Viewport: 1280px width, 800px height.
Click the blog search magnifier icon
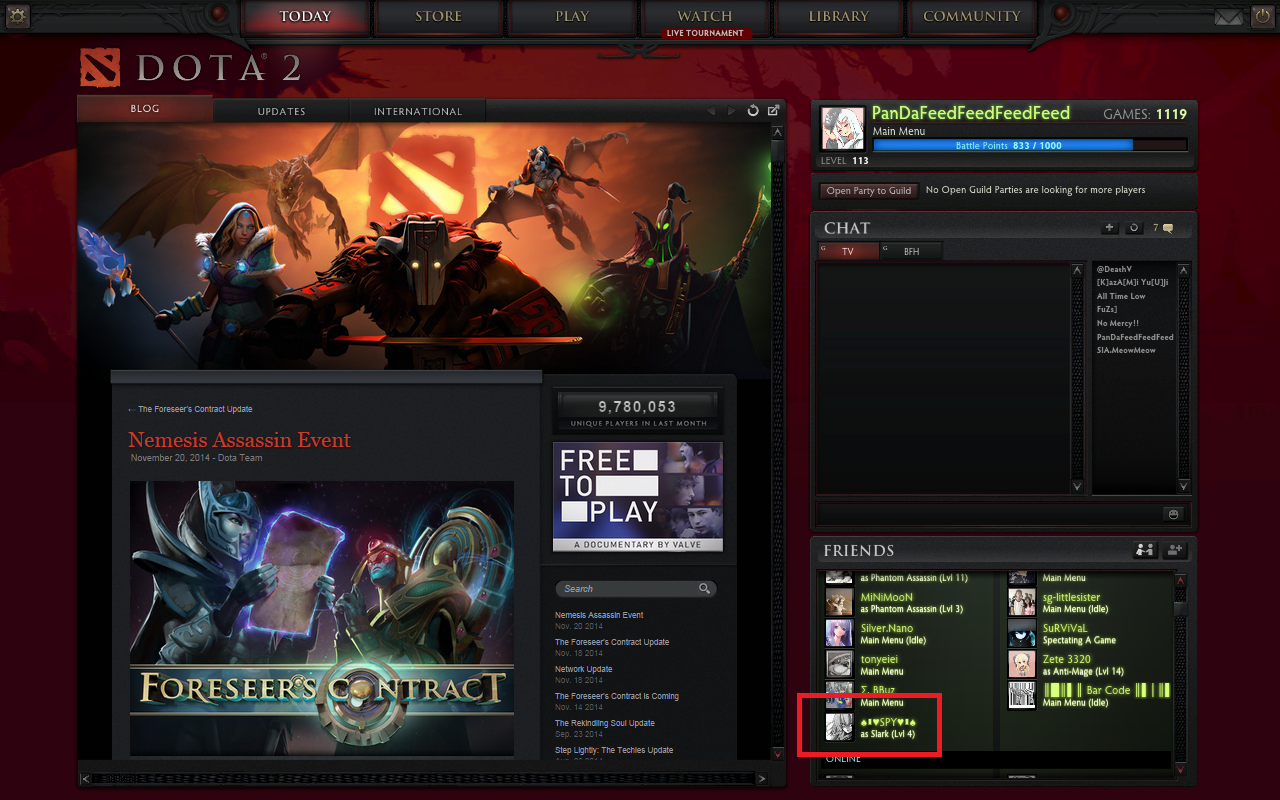705,589
